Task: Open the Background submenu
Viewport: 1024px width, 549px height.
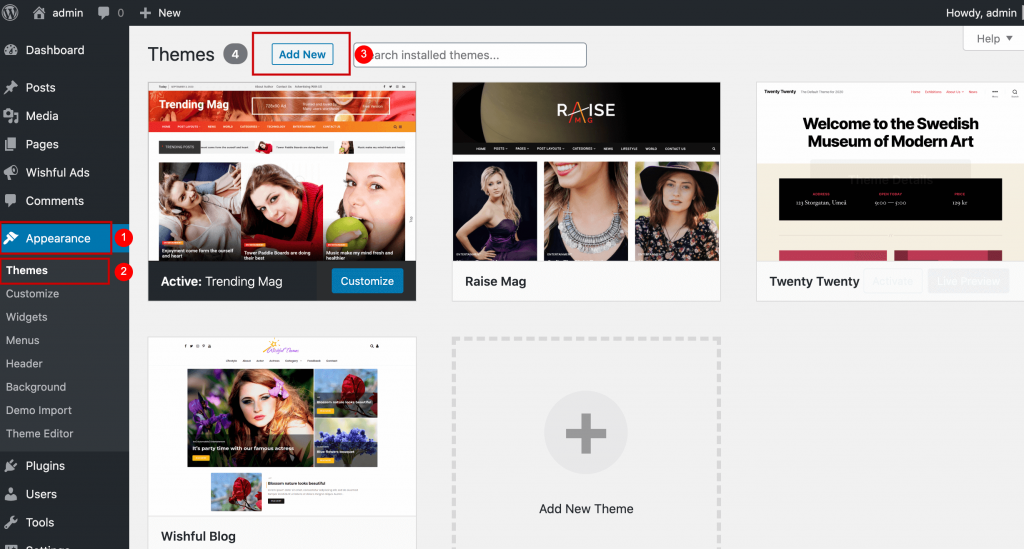Action: pyautogui.click(x=36, y=387)
